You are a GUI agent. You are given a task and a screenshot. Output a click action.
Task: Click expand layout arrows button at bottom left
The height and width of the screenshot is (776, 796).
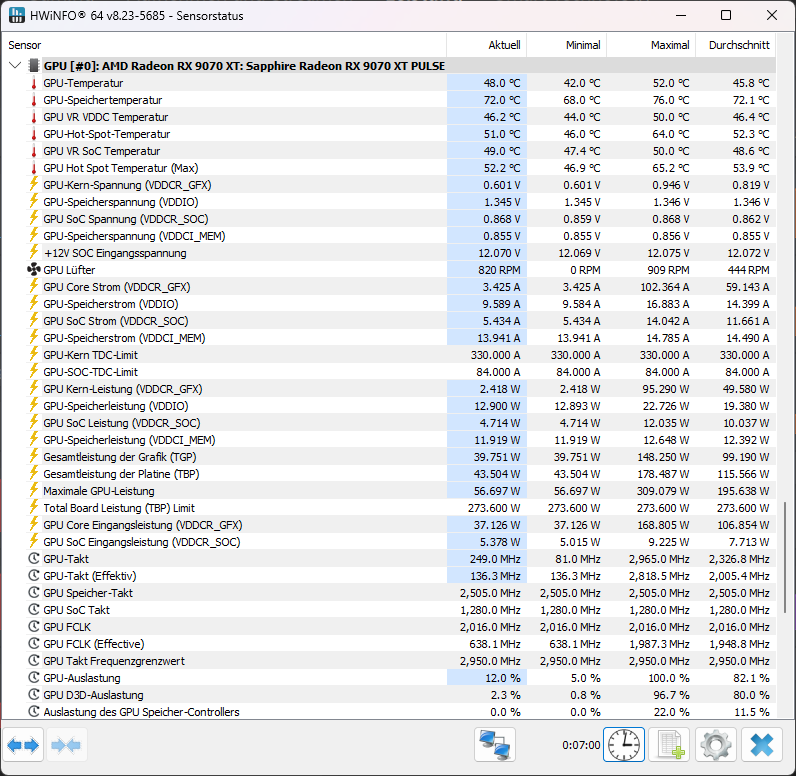coord(23,745)
